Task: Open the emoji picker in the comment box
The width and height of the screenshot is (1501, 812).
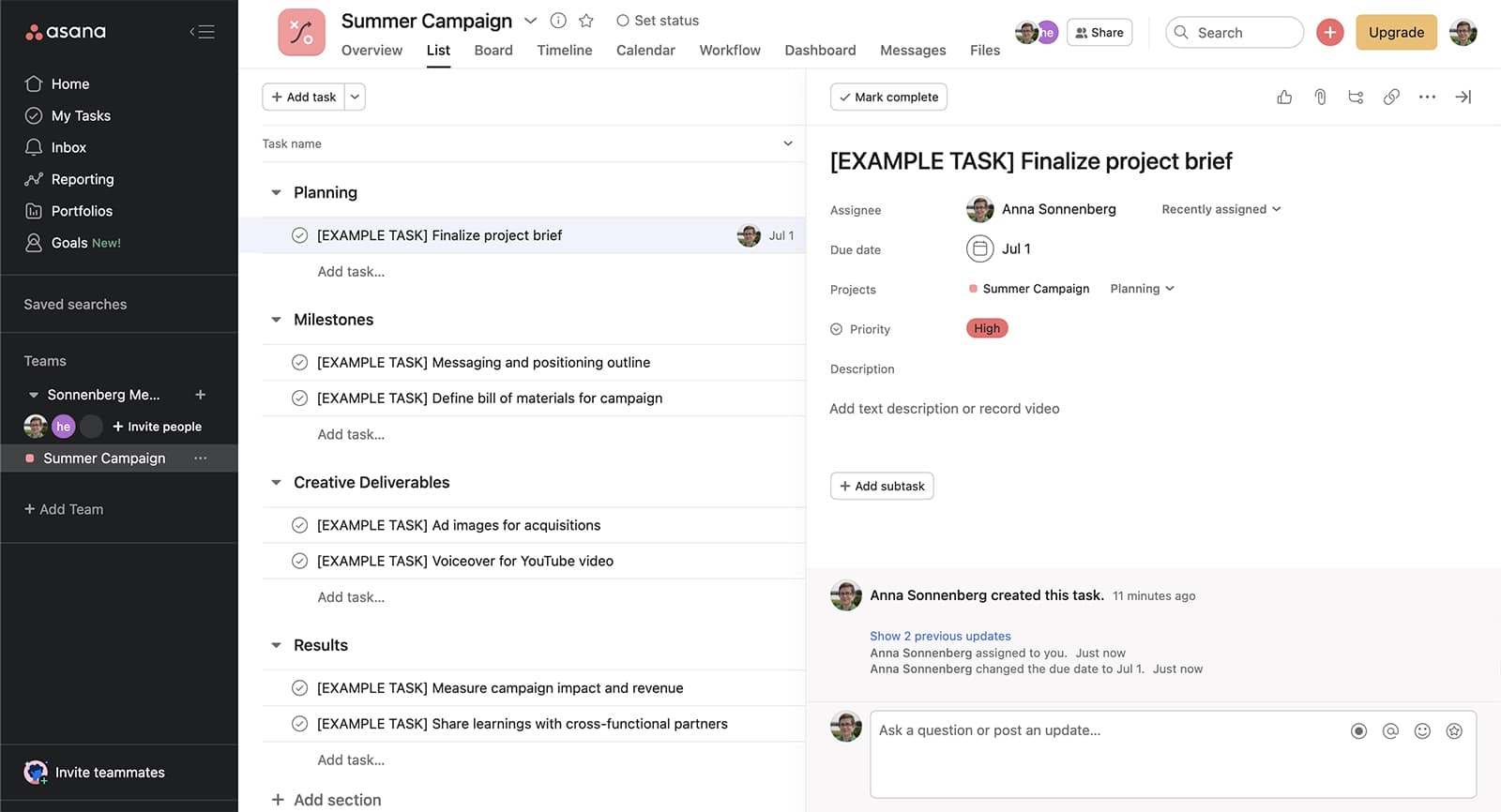Action: tap(1422, 731)
